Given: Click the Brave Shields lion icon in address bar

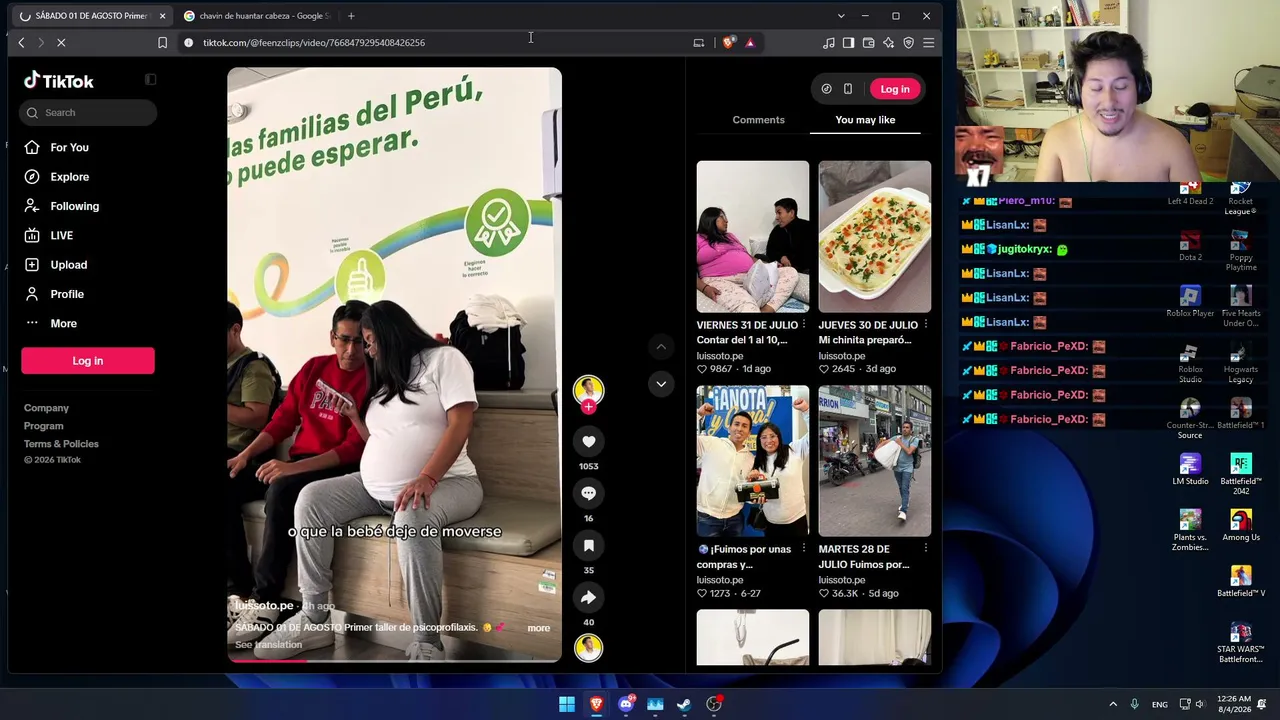Looking at the screenshot, I should pos(728,42).
